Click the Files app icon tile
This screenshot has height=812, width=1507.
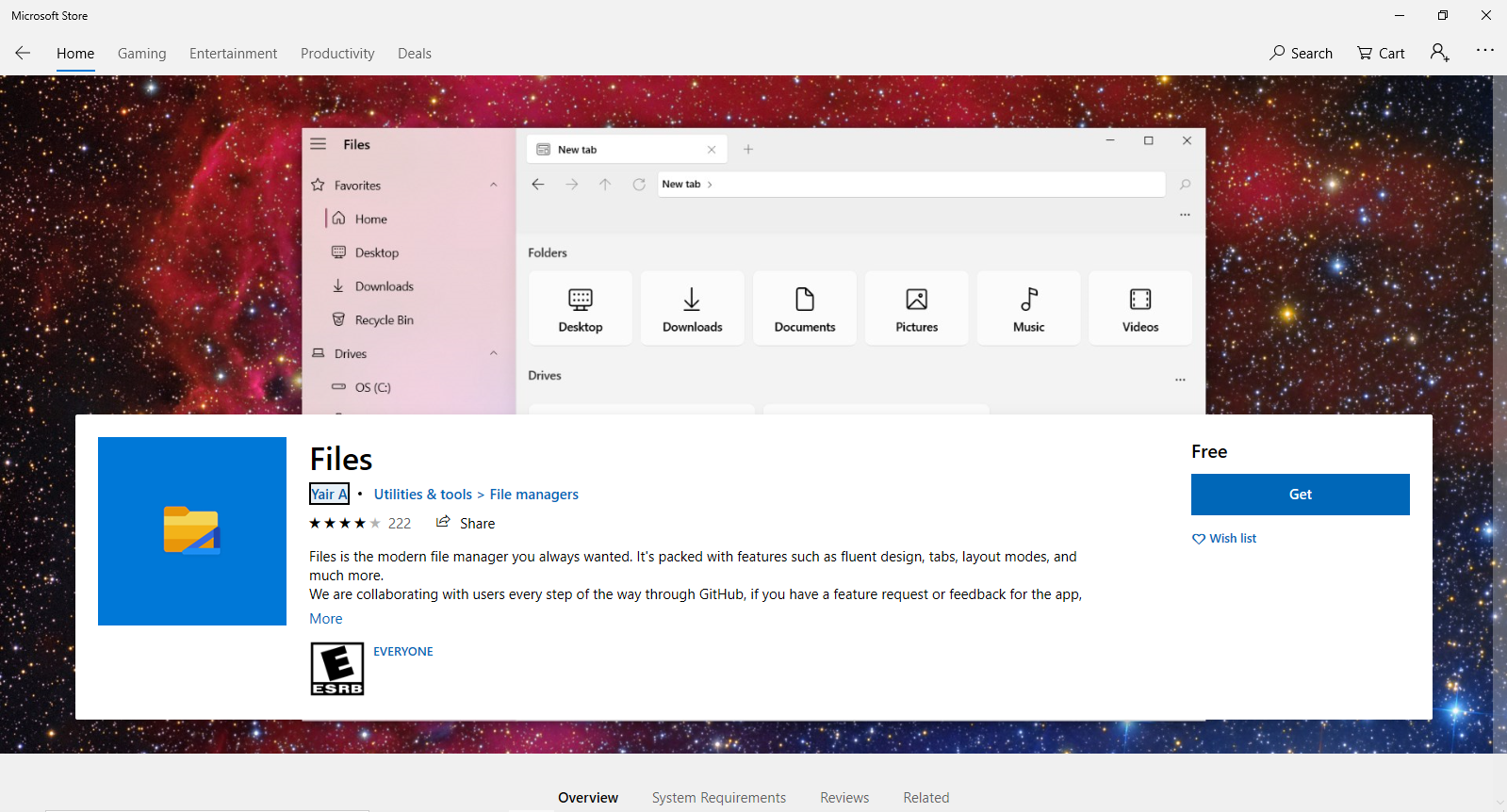[192, 531]
